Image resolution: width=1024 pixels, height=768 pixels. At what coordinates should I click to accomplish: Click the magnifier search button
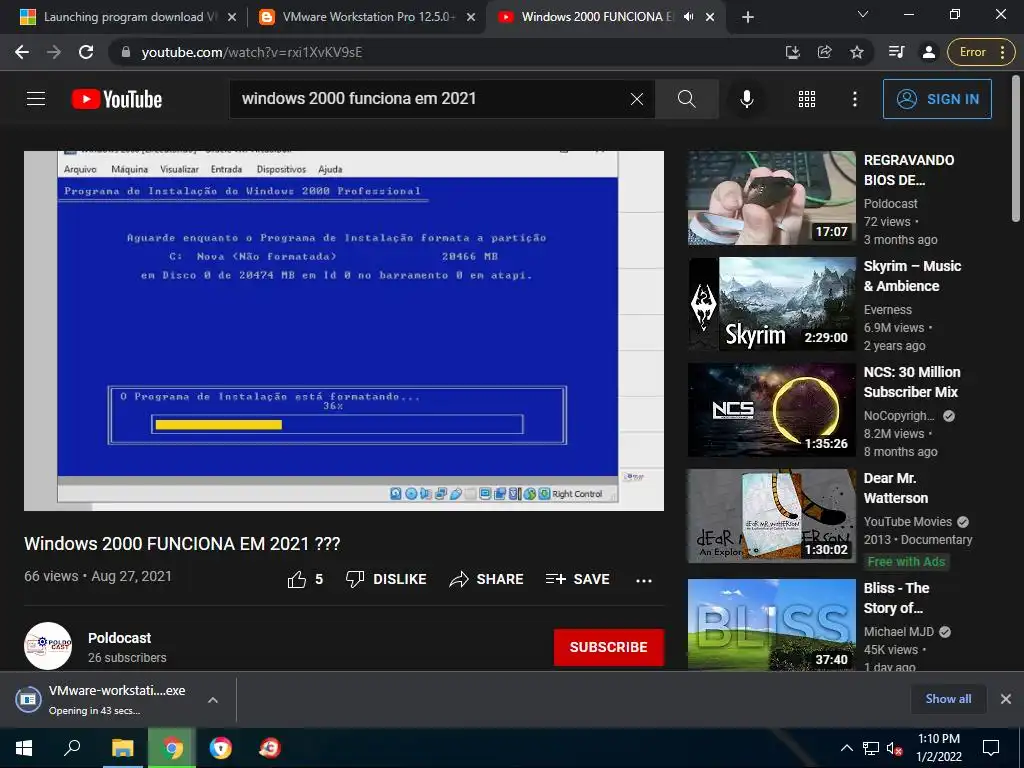point(686,99)
